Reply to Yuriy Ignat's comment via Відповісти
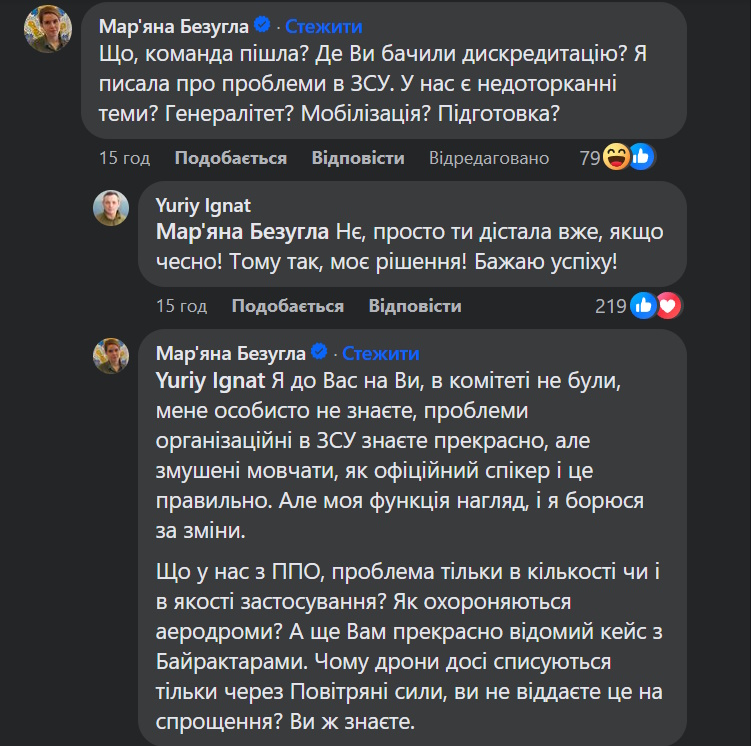Screen dimensions: 751x746 (x=414, y=306)
